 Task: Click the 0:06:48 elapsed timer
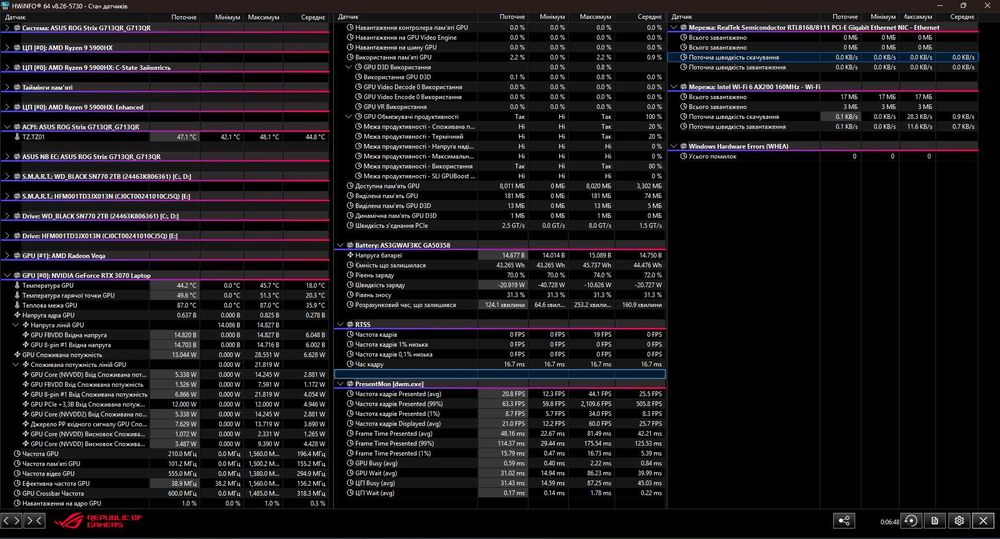(x=889, y=522)
